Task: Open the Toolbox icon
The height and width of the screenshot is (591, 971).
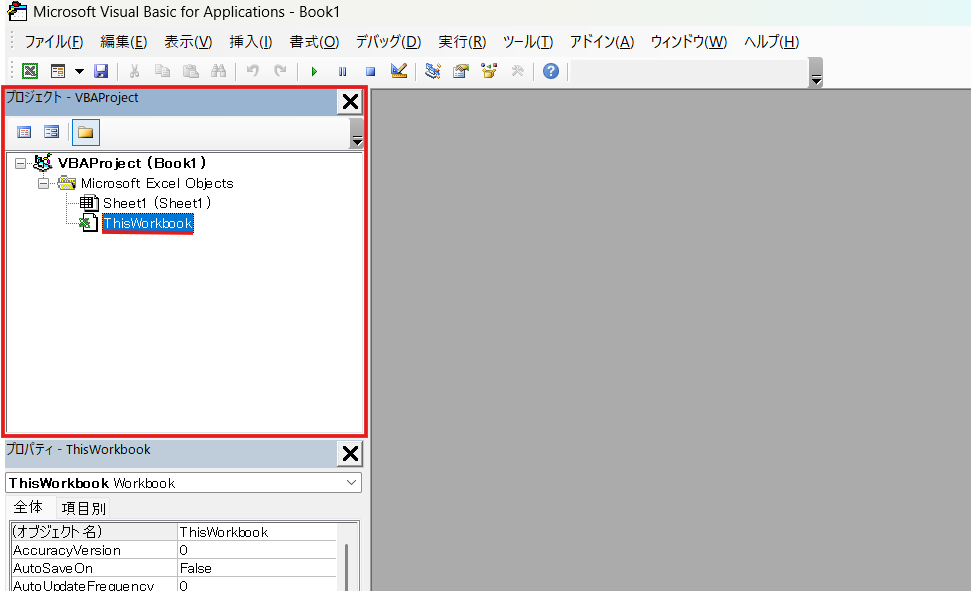Action: [x=518, y=71]
